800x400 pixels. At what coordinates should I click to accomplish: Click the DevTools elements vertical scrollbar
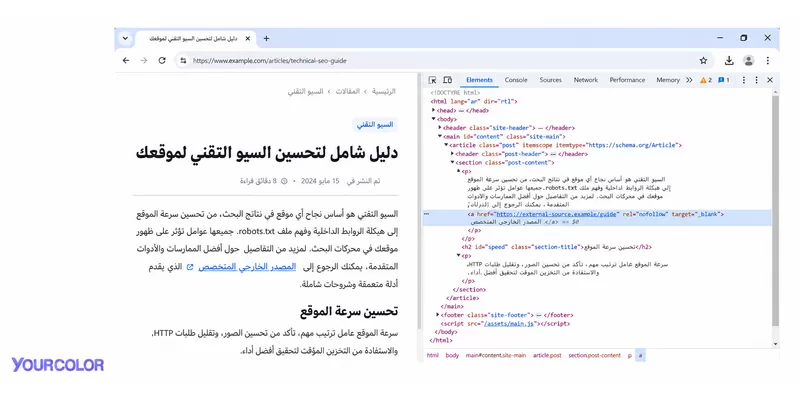[x=776, y=212]
